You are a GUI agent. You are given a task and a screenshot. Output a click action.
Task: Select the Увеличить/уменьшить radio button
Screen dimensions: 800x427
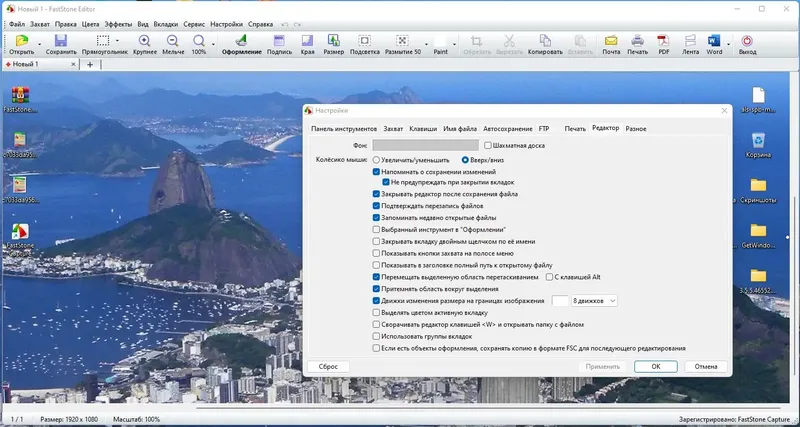point(377,159)
